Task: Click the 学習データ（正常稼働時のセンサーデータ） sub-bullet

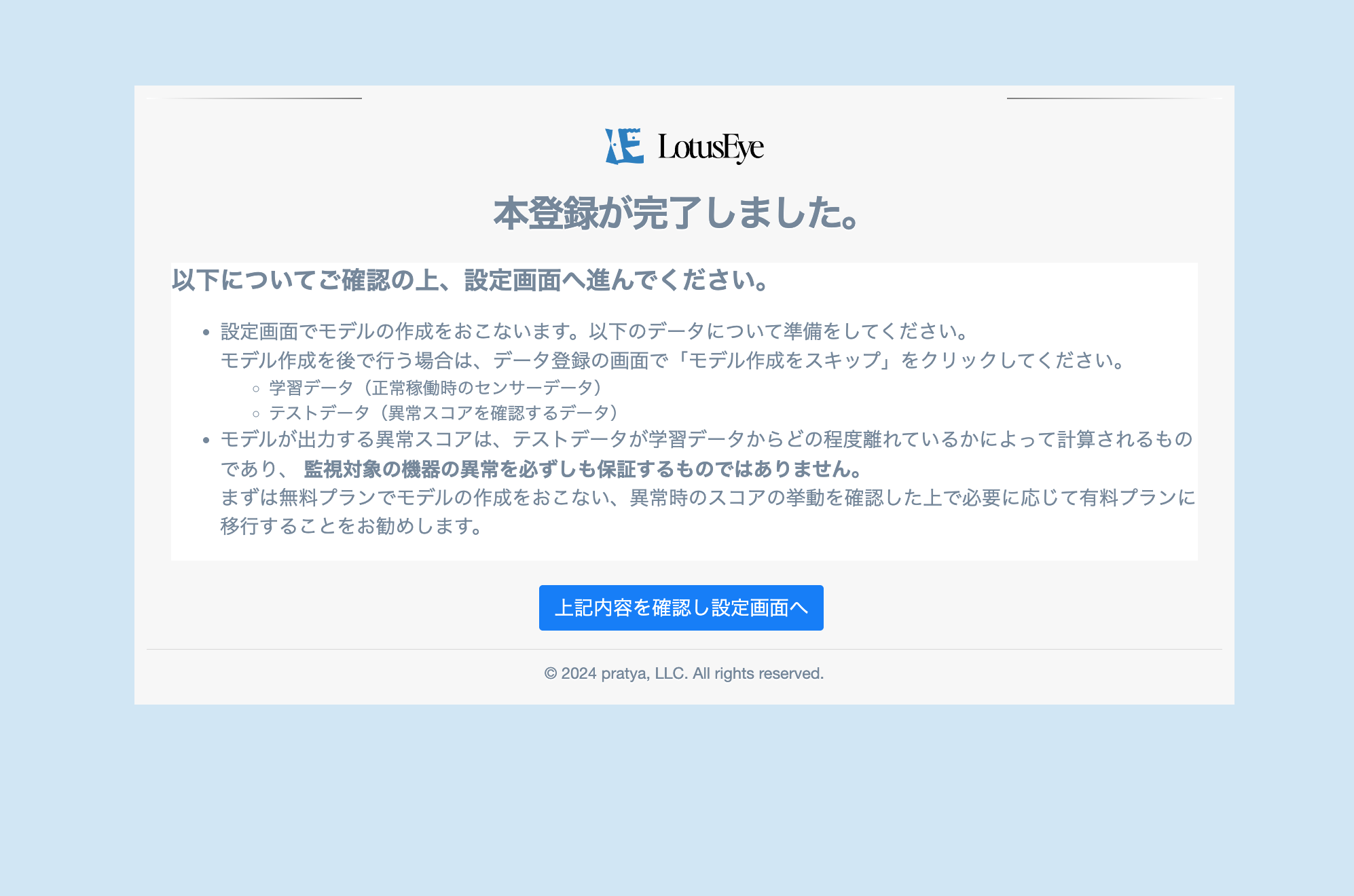Action: [435, 388]
